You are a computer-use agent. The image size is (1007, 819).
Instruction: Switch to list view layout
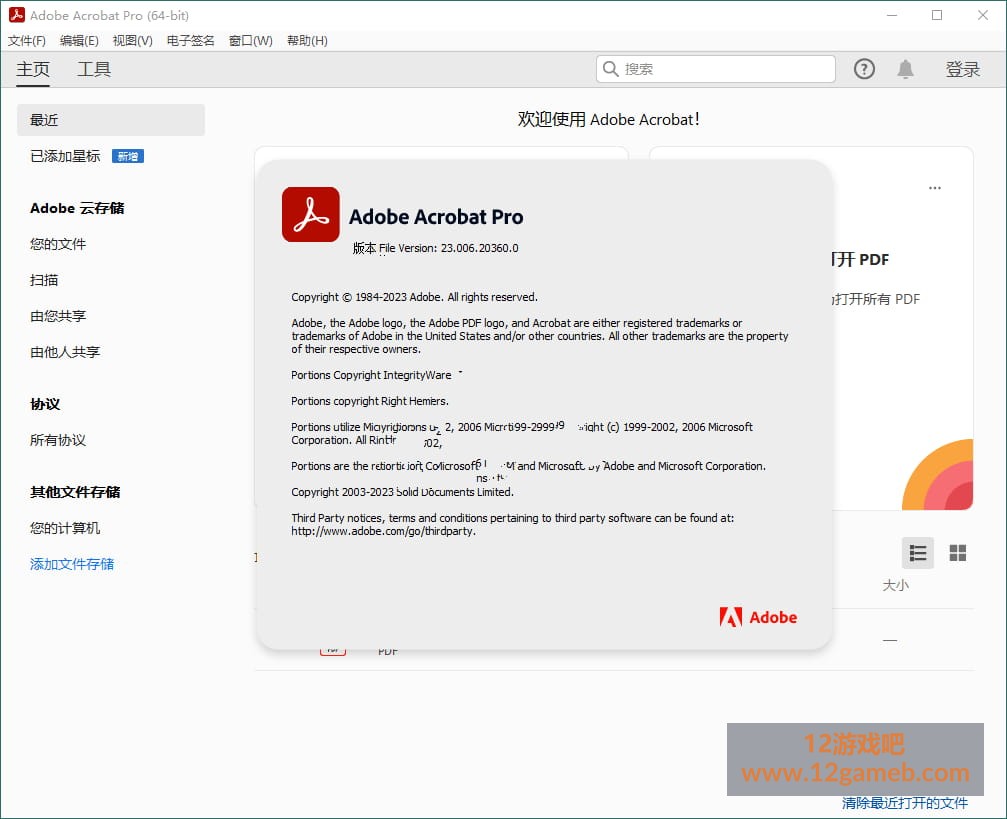[918, 553]
